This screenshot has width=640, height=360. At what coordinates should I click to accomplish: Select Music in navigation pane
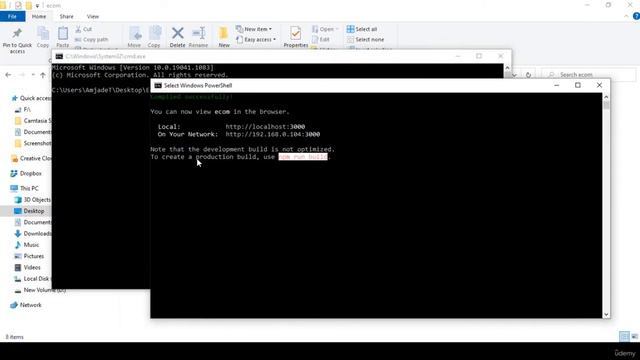click(27, 245)
